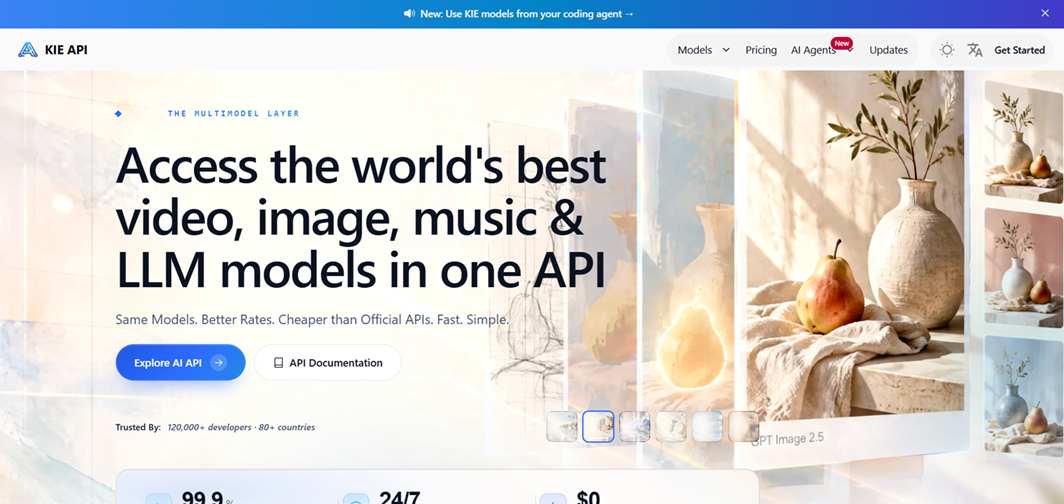Open API Documentation
The image size is (1064, 504).
327,363
